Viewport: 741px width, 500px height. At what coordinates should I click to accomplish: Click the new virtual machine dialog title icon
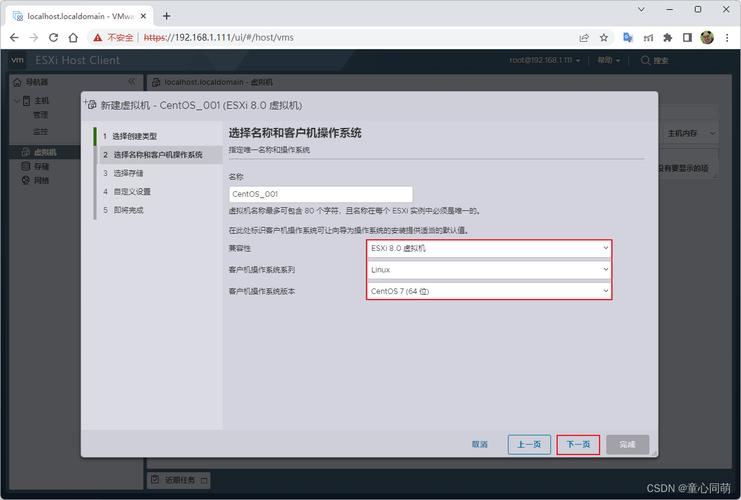[x=91, y=104]
